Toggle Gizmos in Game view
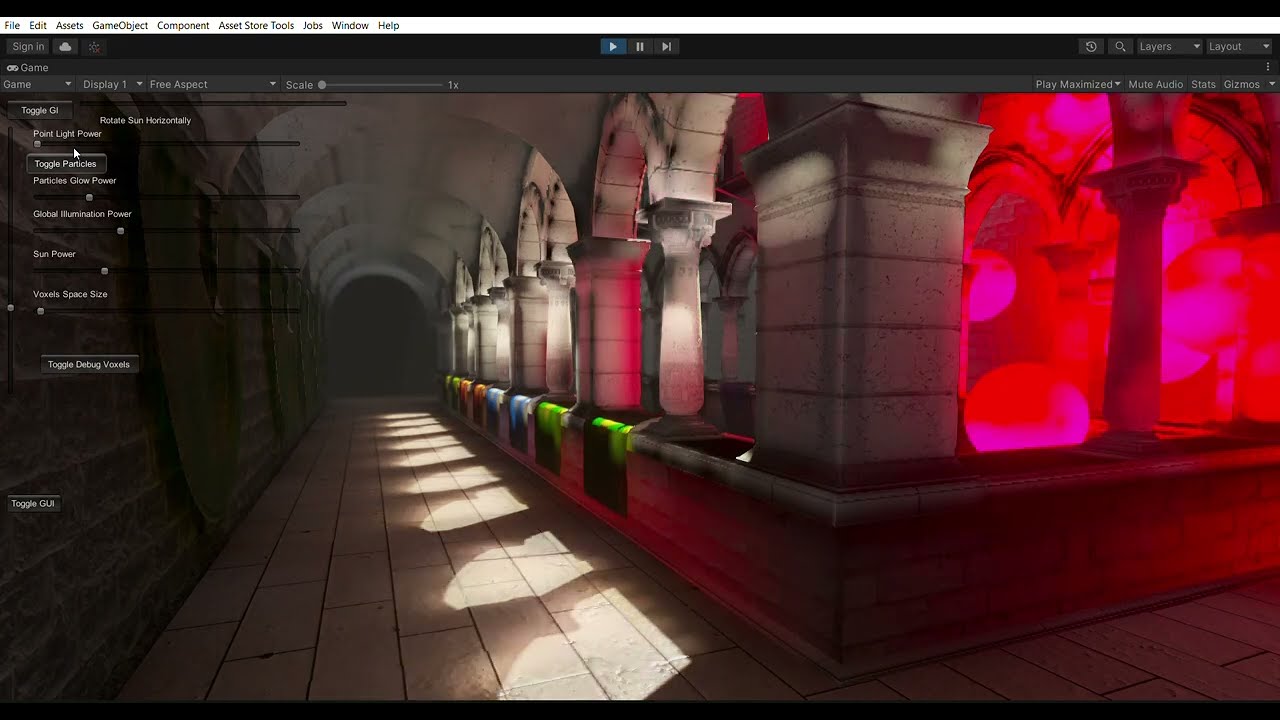This screenshot has width=1280, height=720. click(x=1241, y=84)
